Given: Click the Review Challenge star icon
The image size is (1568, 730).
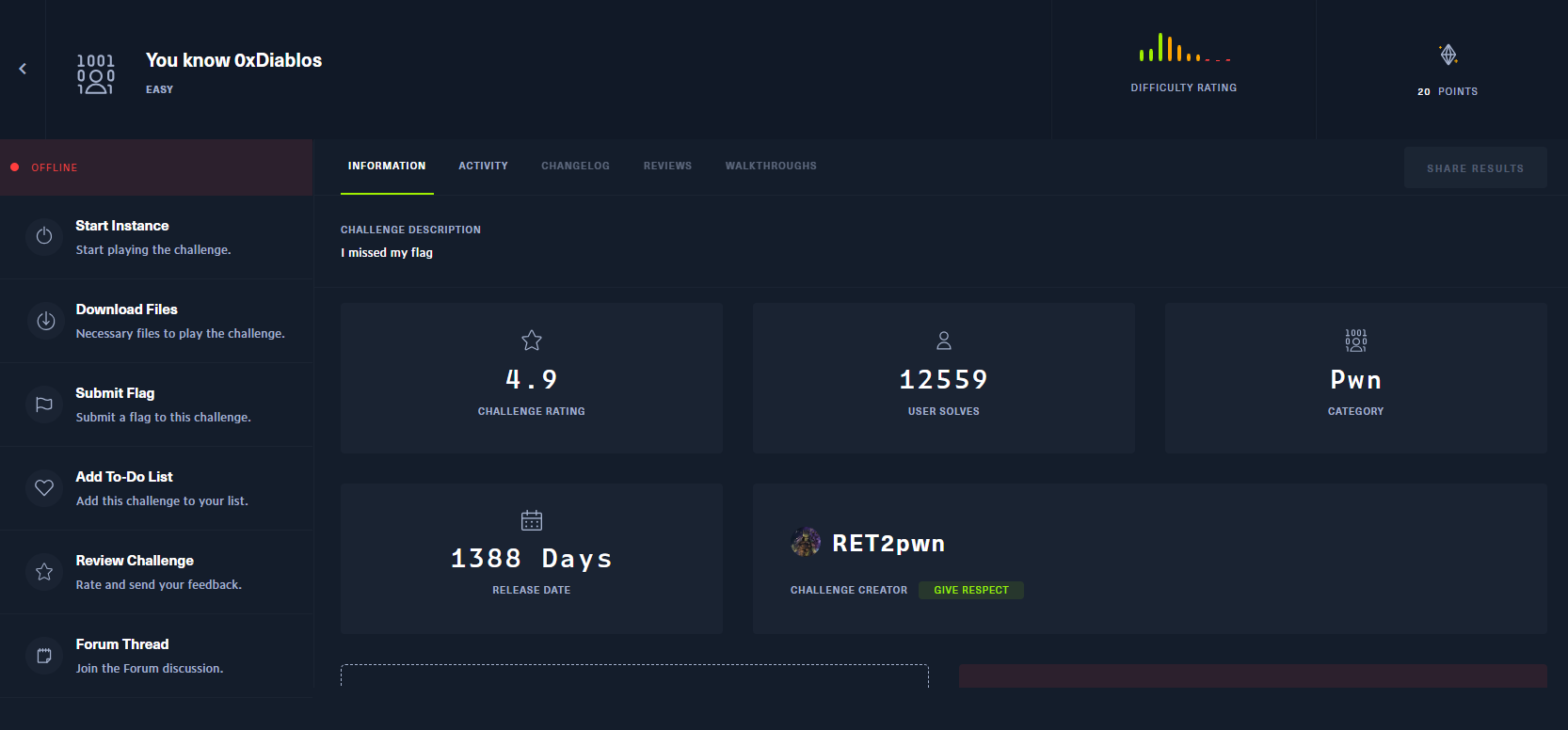Looking at the screenshot, I should [44, 571].
